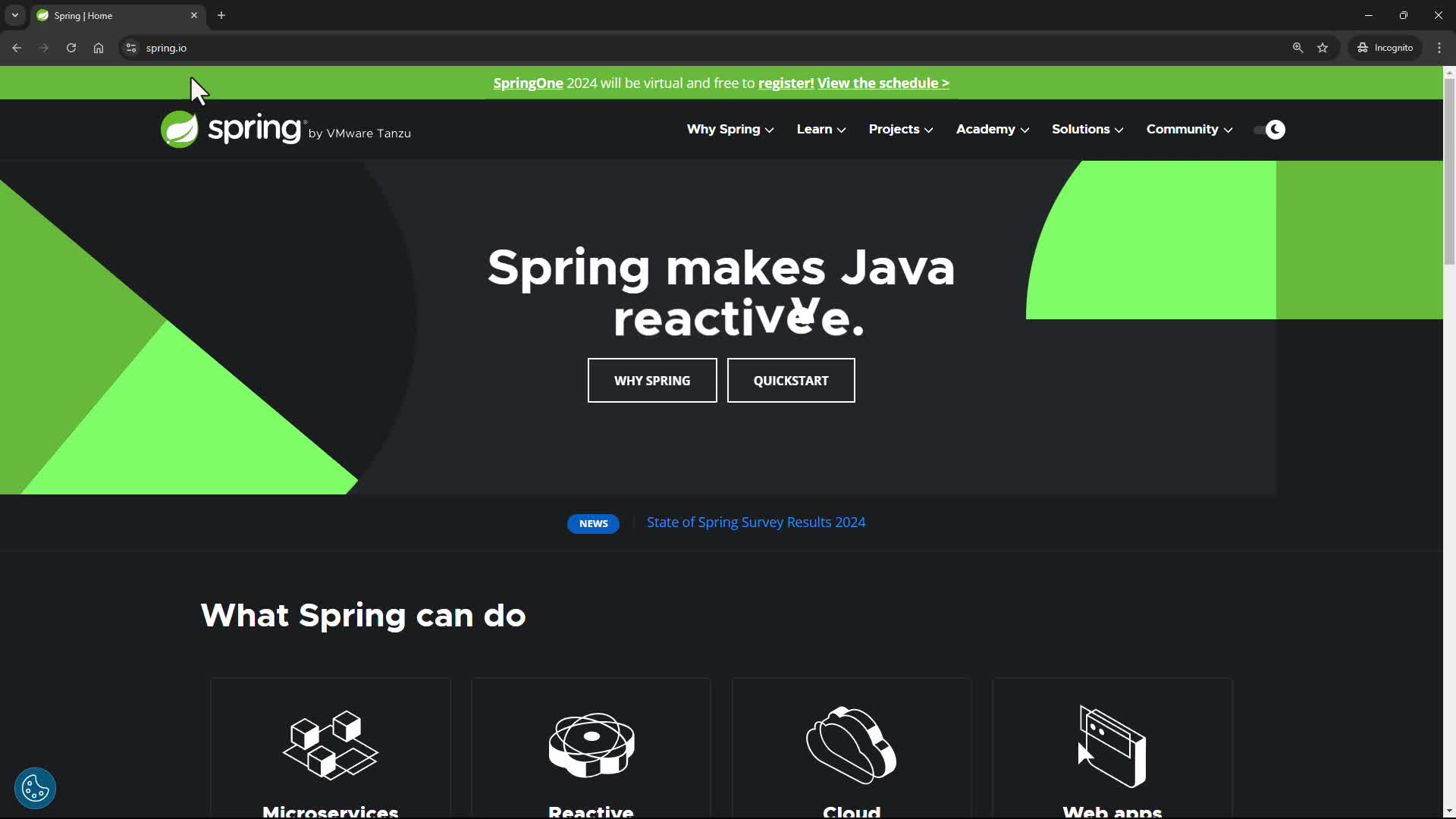Viewport: 1456px width, 819px height.
Task: Click the Reactive card title
Action: [x=591, y=811]
